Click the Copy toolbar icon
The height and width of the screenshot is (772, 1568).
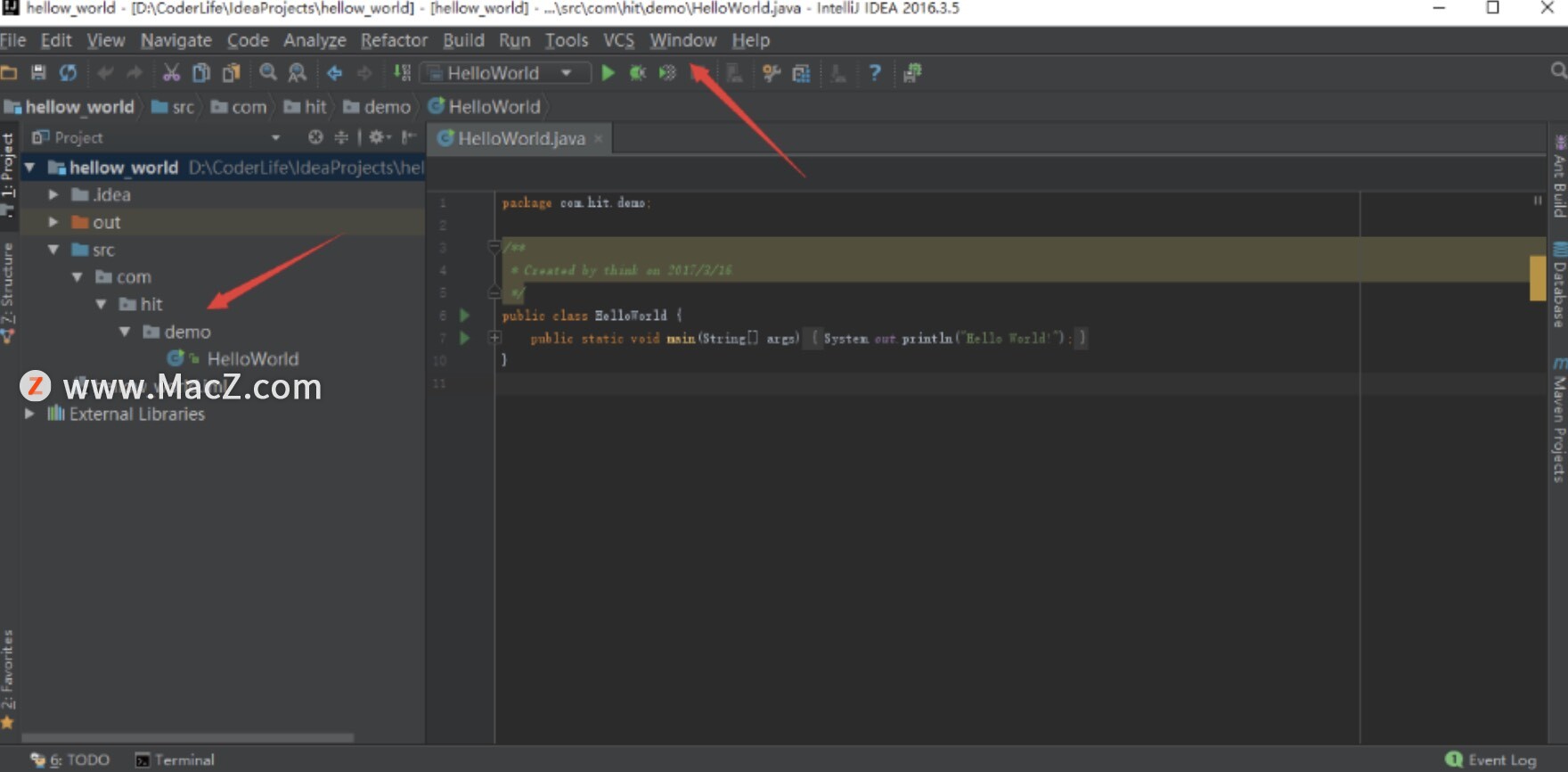pyautogui.click(x=201, y=73)
